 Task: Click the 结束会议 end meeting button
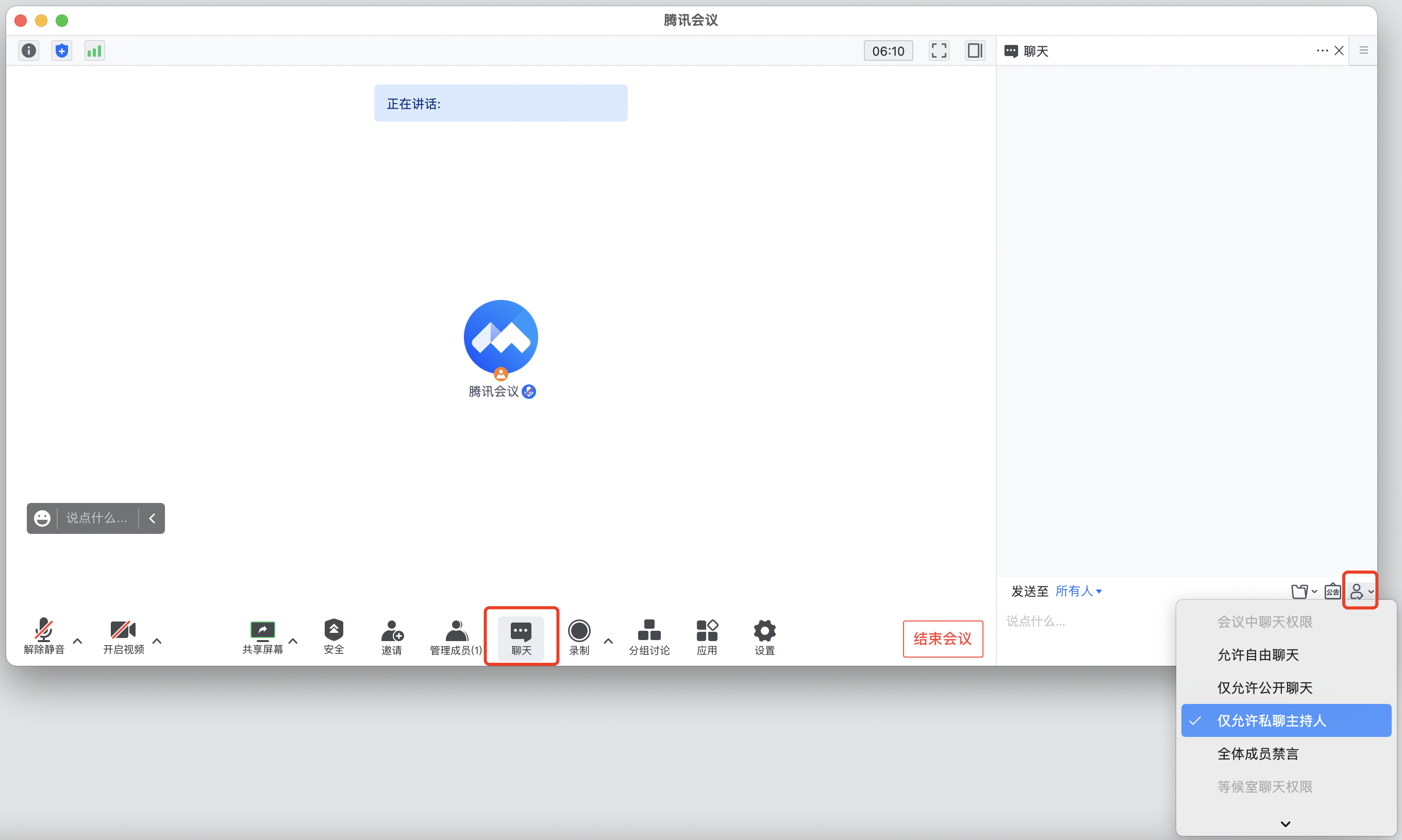pos(943,639)
